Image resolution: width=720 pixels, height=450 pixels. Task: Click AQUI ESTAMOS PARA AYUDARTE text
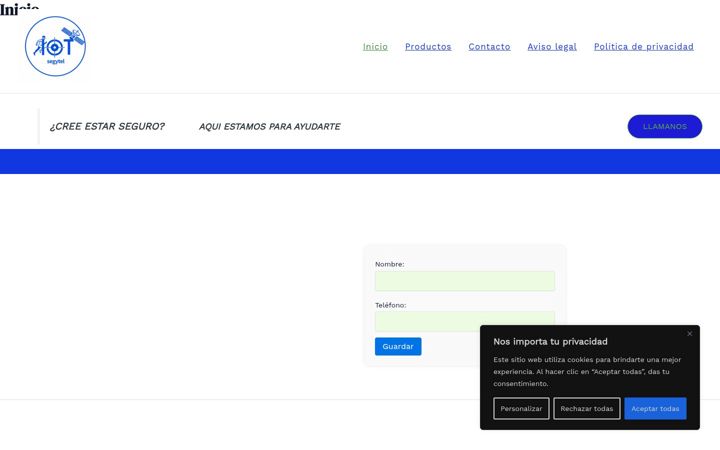(270, 126)
